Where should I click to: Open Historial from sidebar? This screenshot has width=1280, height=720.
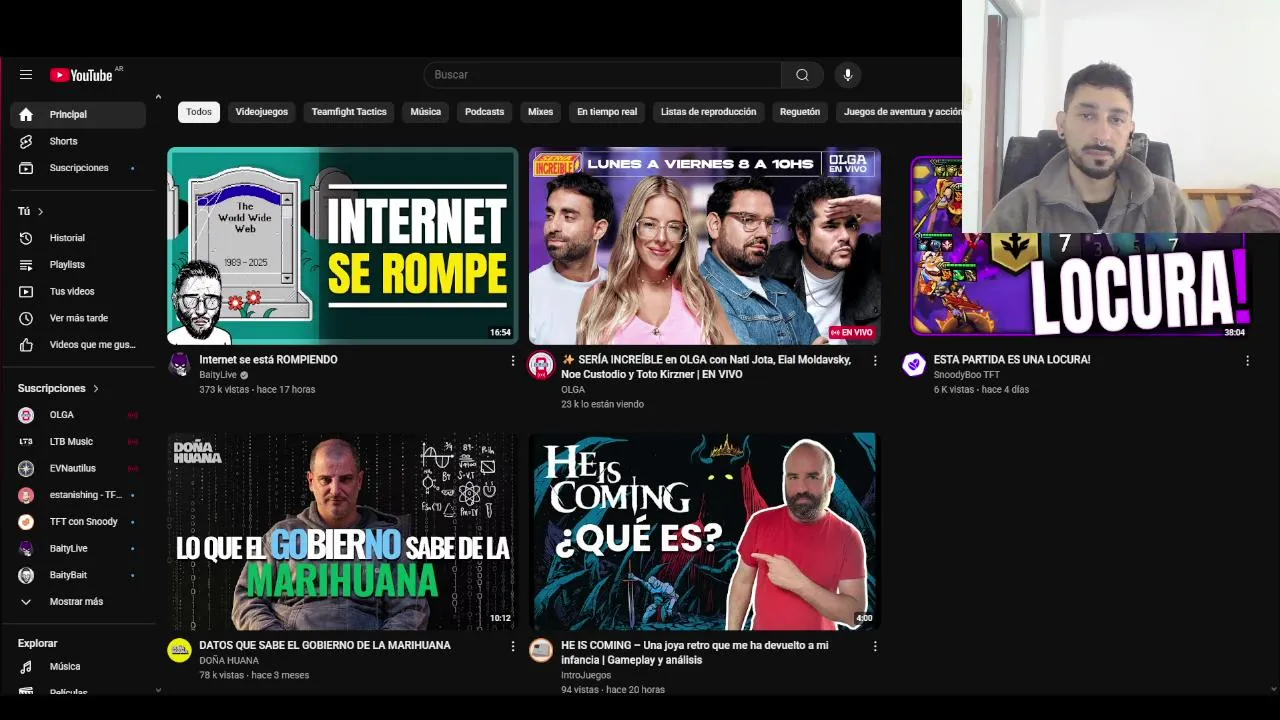pyautogui.click(x=78, y=238)
